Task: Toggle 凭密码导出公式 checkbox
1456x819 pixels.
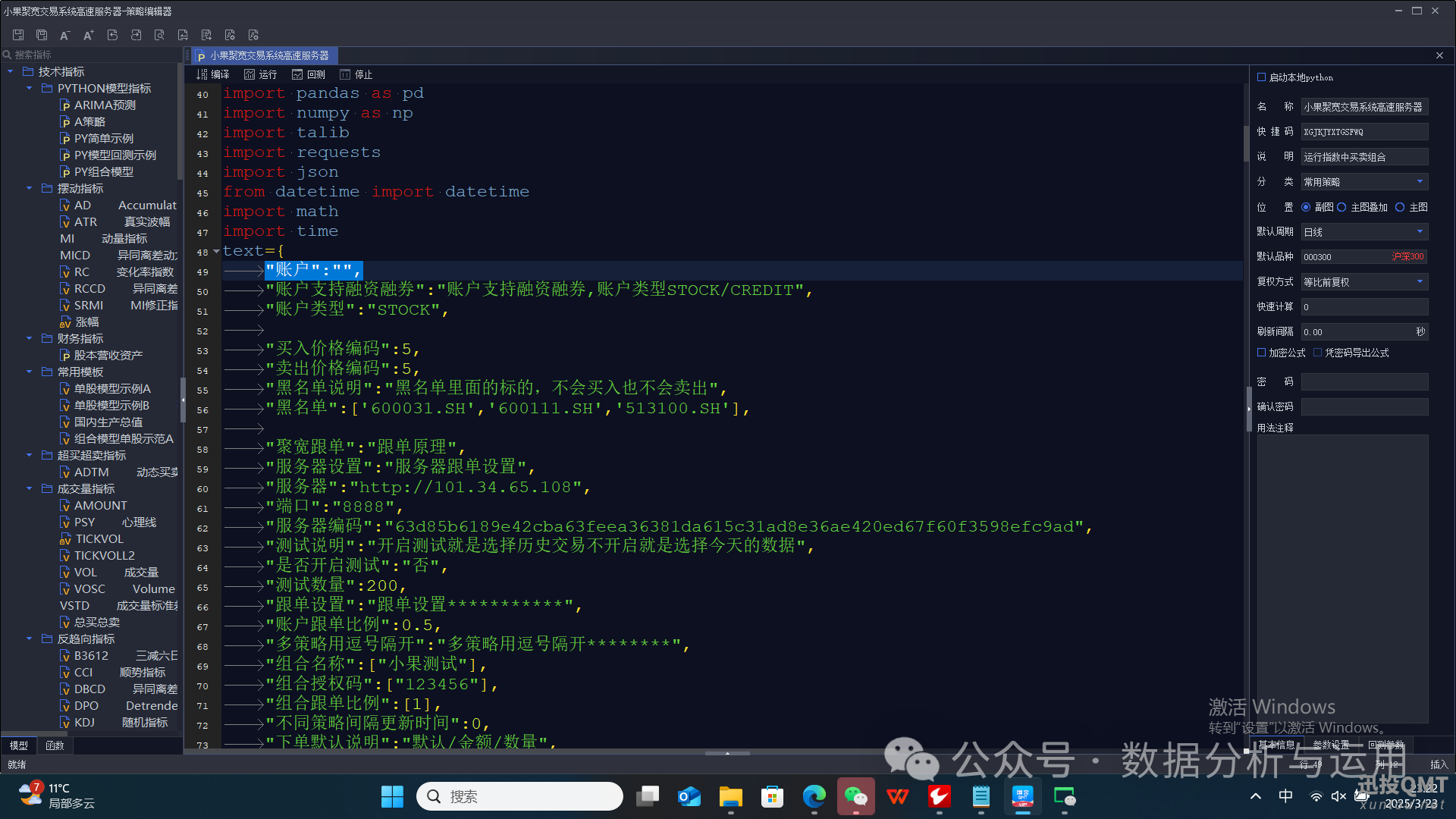Action: point(1318,353)
